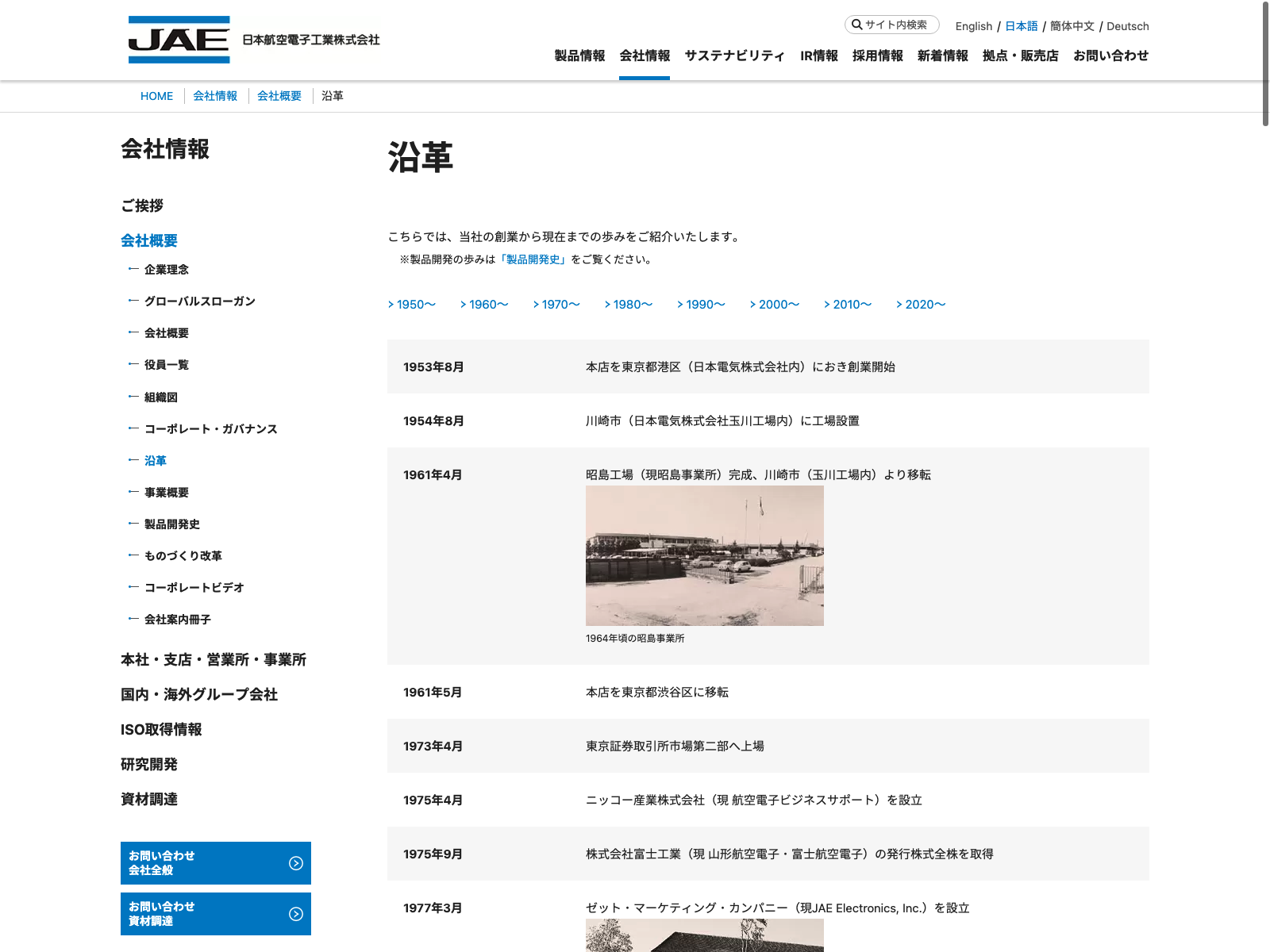
Task: Open the サステナビリティ menu
Action: tap(735, 56)
